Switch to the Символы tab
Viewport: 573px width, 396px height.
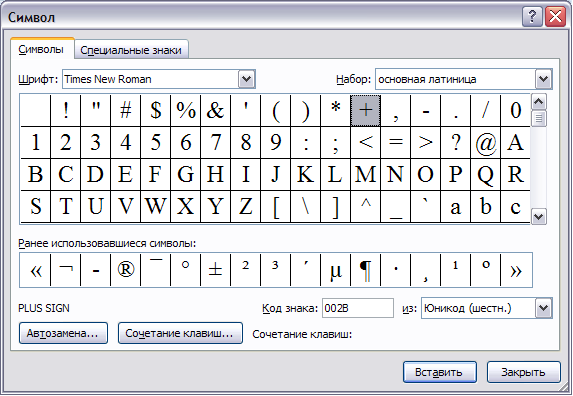pos(42,49)
